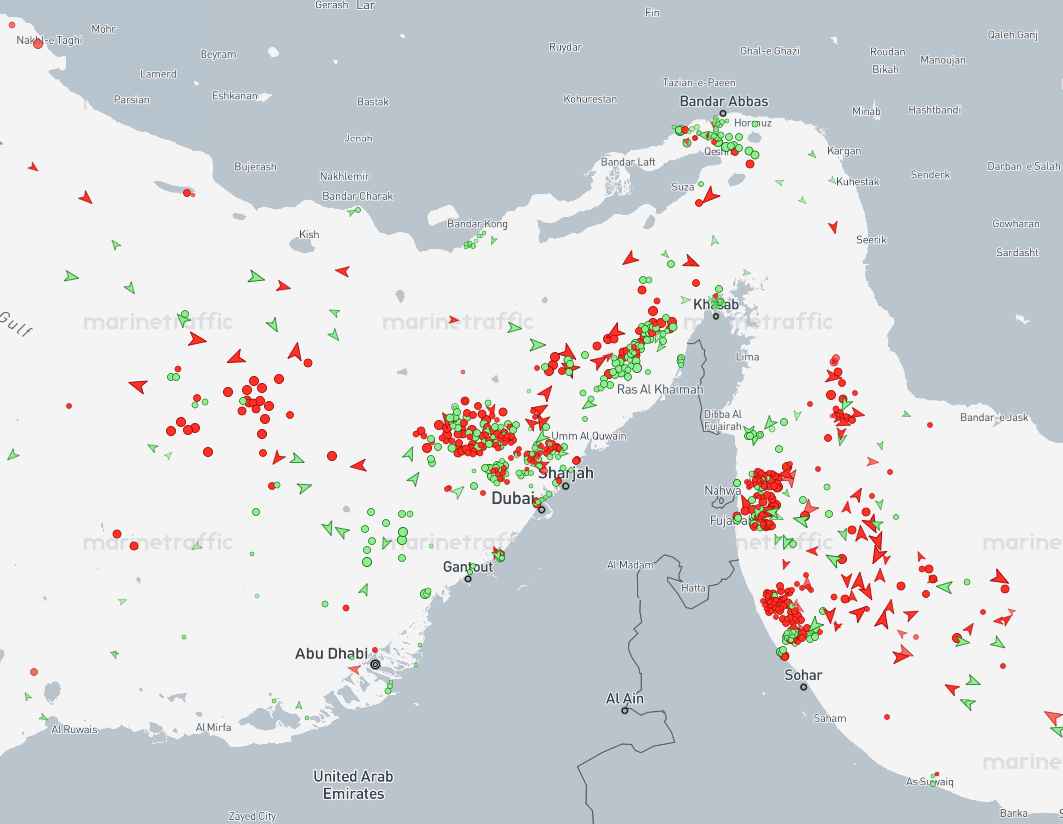Select the green ship arrow near Dibba Al Fujairah

pos(770,424)
